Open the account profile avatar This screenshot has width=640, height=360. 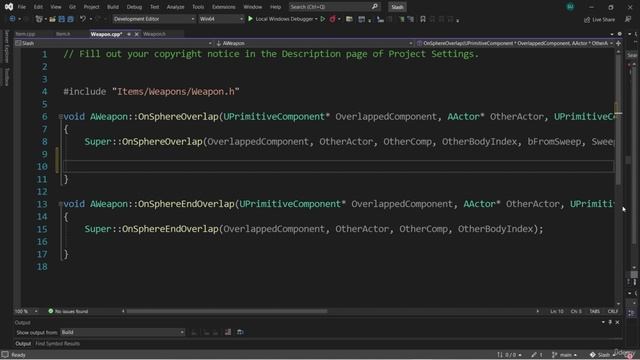570,7
